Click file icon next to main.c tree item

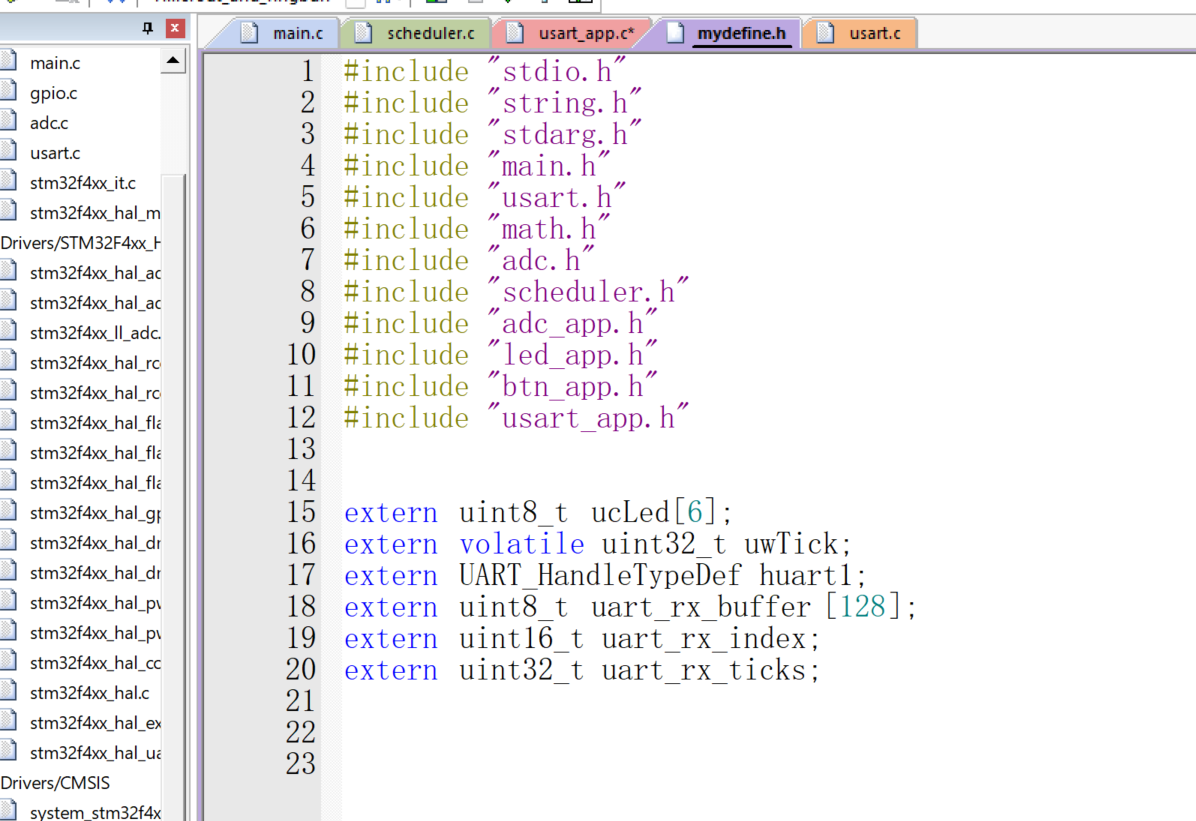click(8, 61)
